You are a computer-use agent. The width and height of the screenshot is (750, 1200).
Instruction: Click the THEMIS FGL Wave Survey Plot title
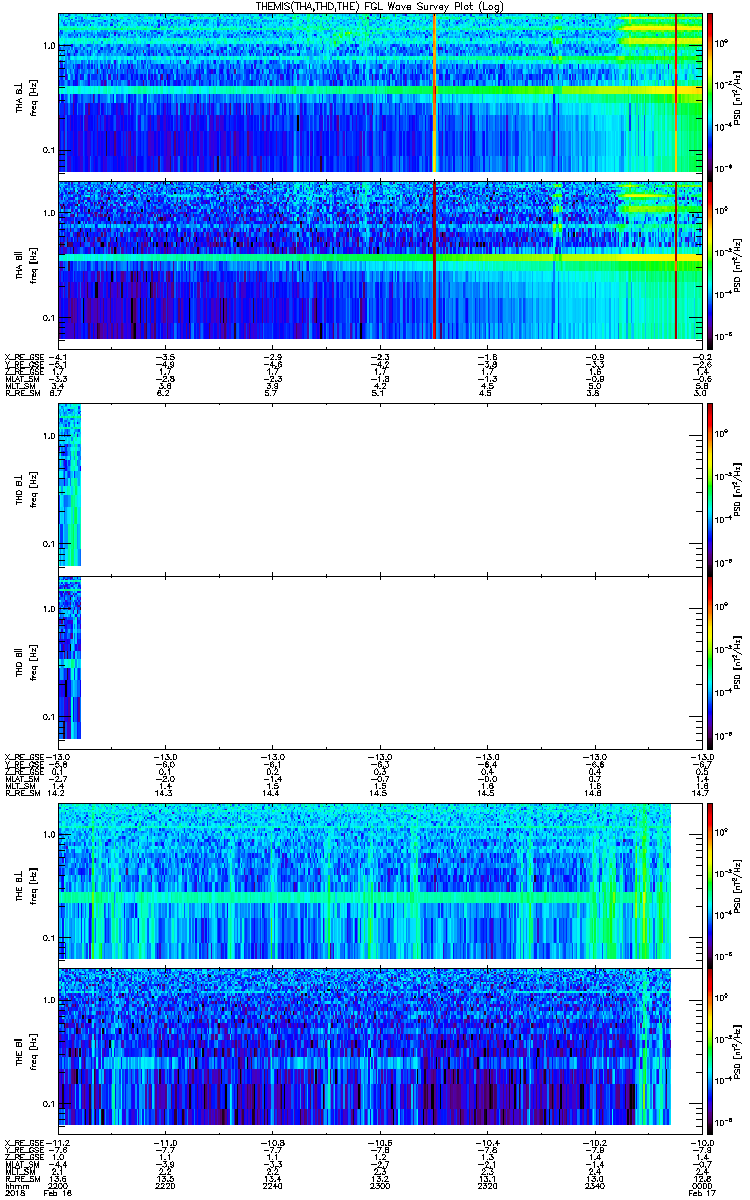click(x=381, y=6)
